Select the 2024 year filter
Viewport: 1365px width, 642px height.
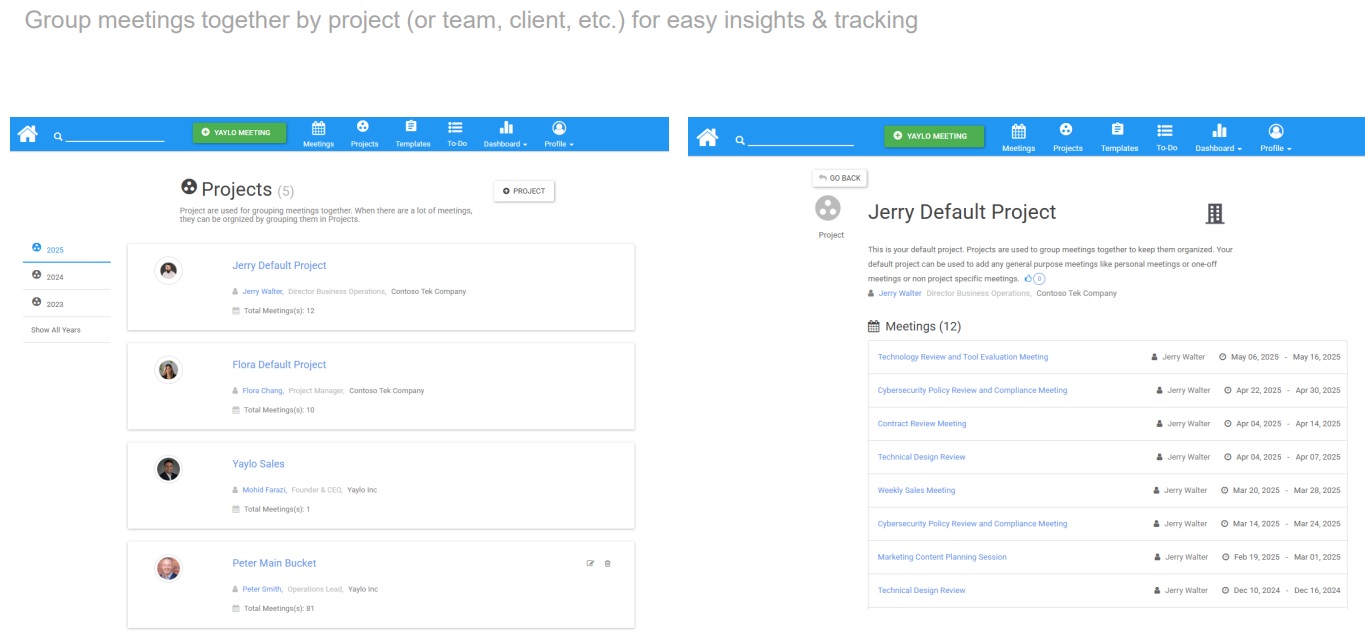(x=54, y=276)
